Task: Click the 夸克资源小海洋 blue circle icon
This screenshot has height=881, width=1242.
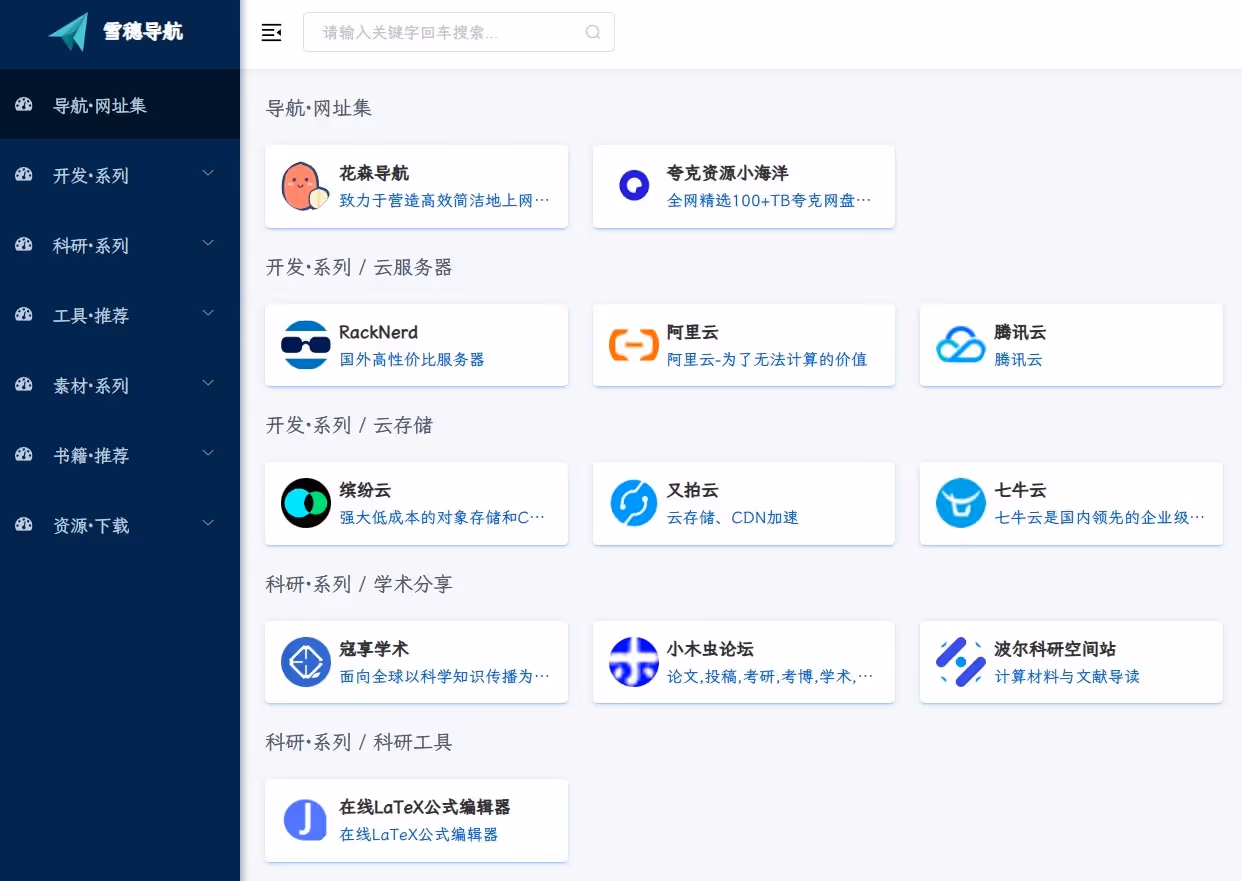Action: (633, 186)
